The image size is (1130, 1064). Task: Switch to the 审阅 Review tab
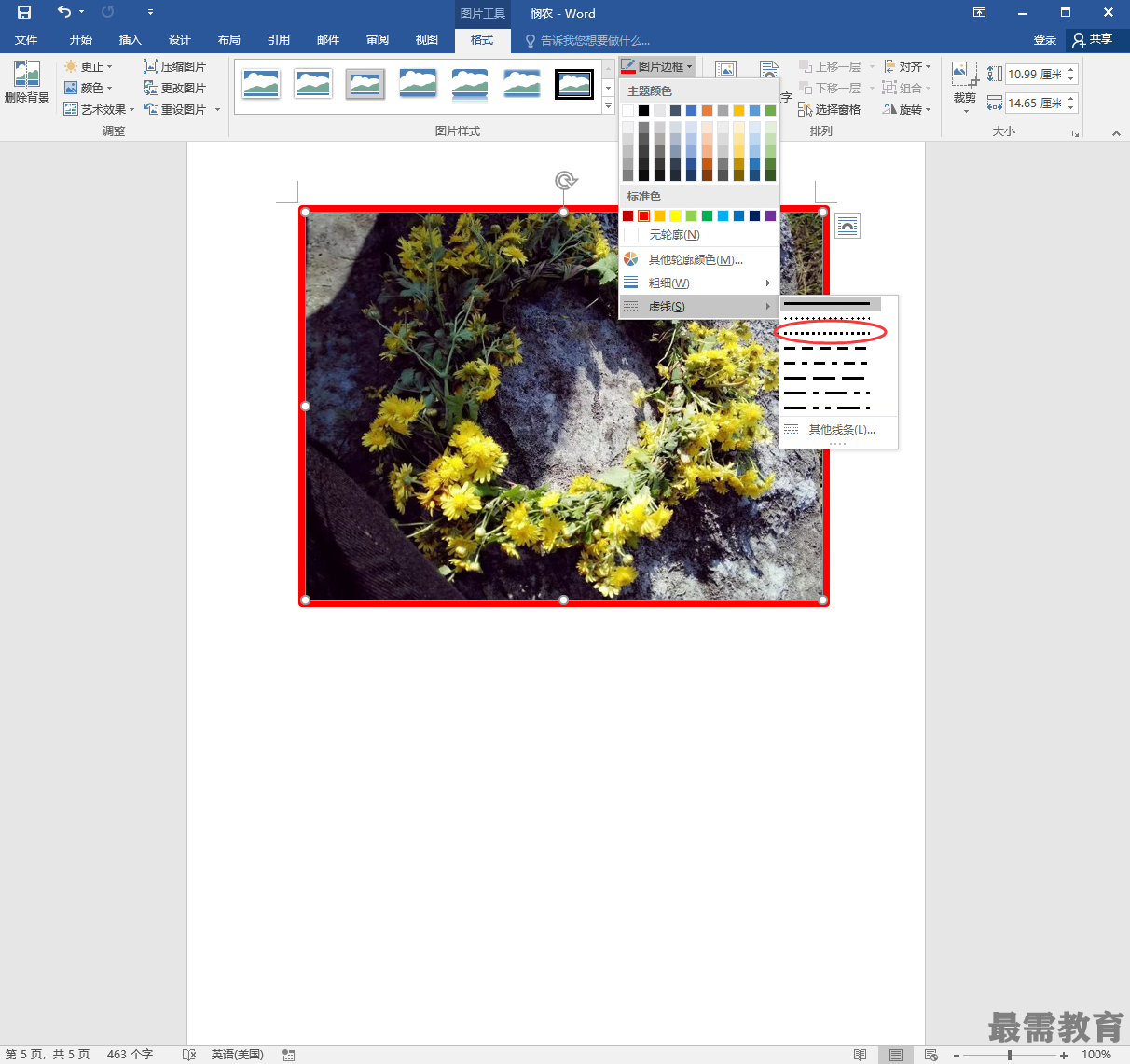point(378,39)
